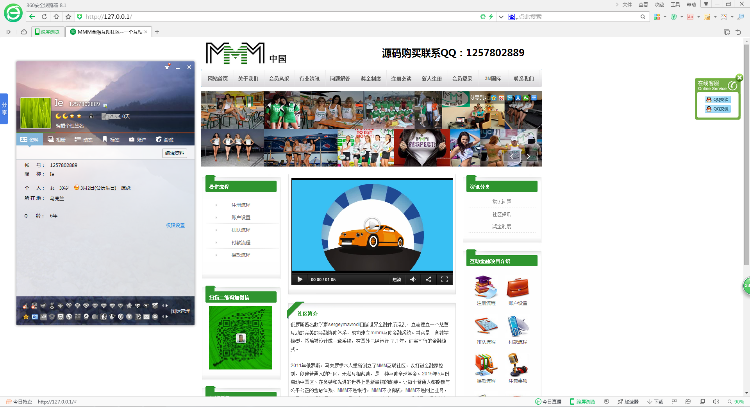The width and height of the screenshot is (750, 407).
Task: Toggle fullscreen on the video player
Action: tap(444, 279)
